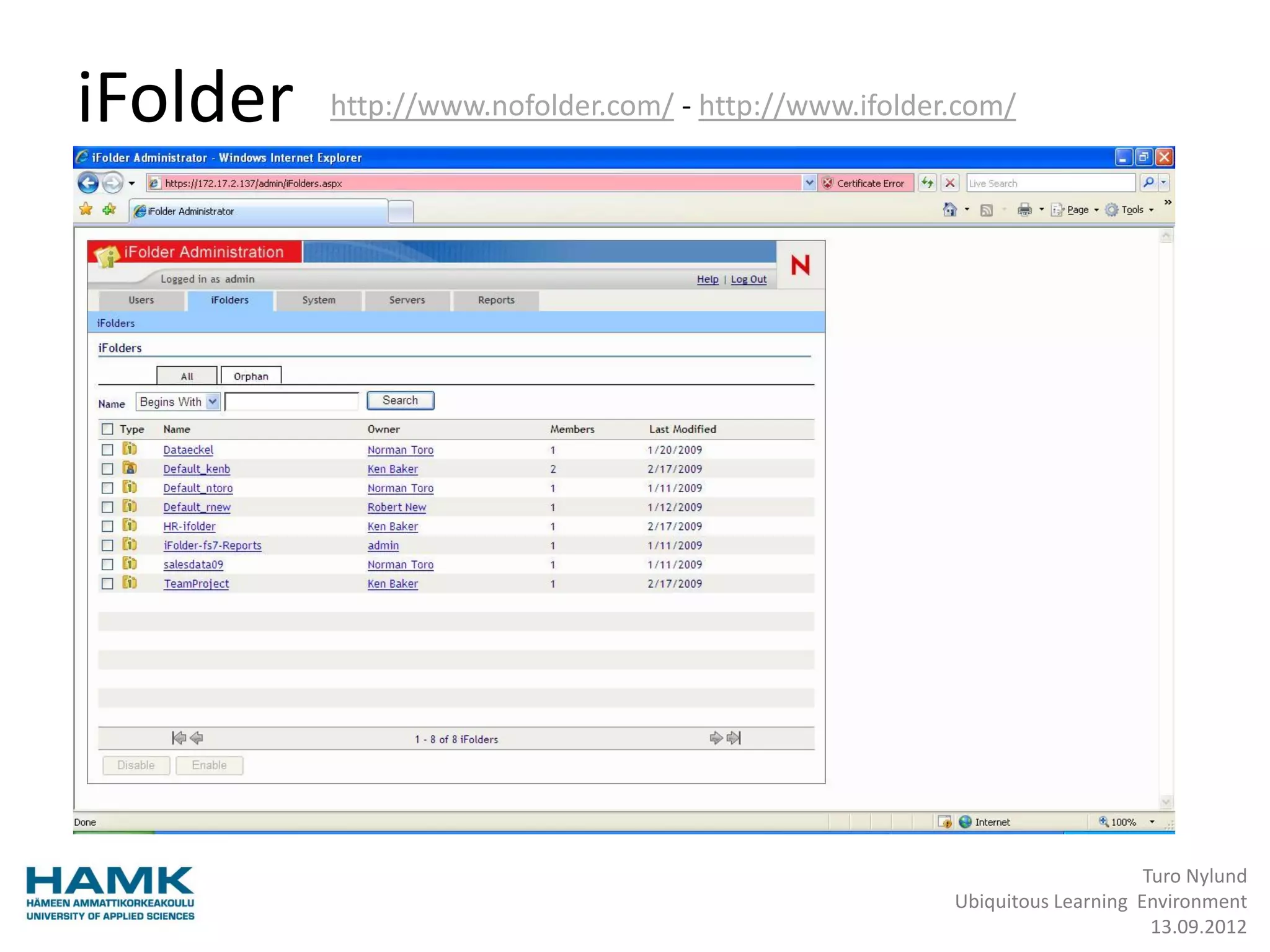Check the iFolder-fs7-Reports row checkbox

coord(107,545)
